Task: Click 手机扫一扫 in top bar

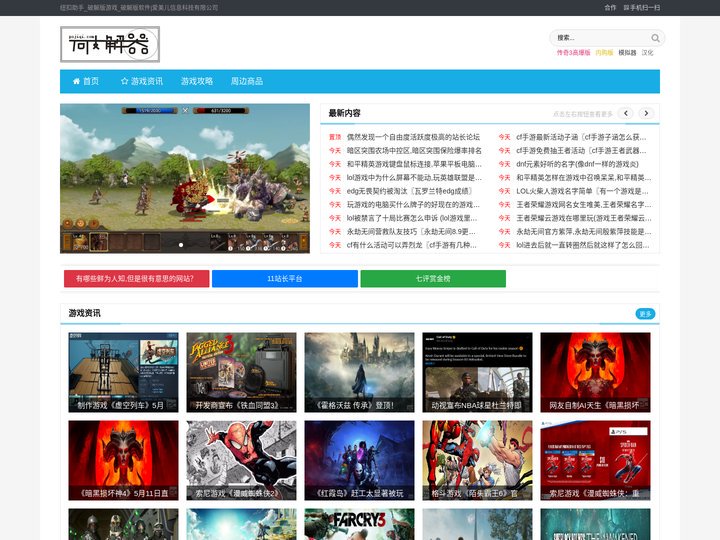Action: pos(641,7)
